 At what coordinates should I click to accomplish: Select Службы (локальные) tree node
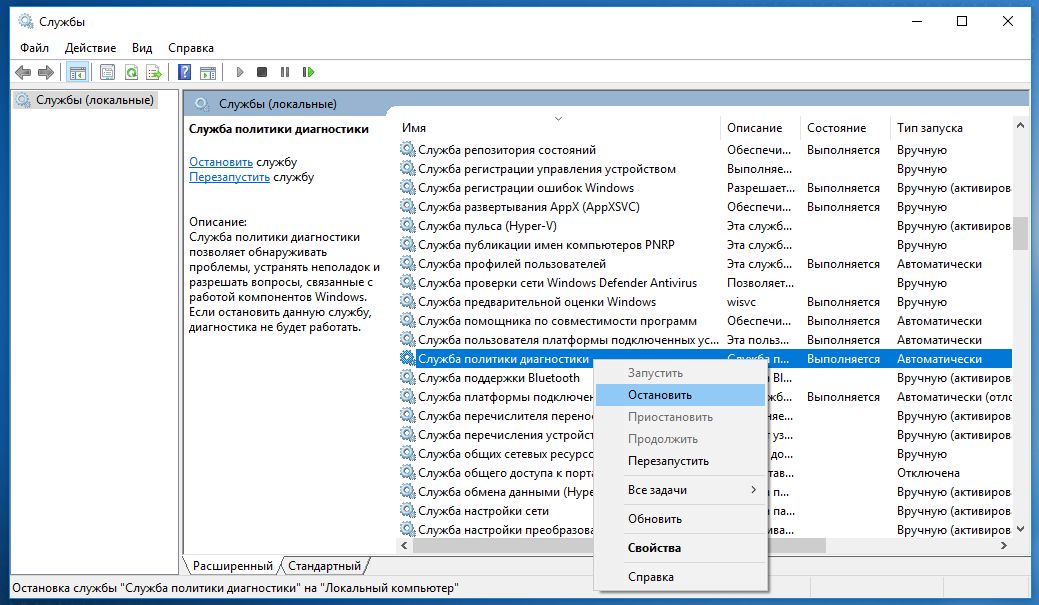pyautogui.click(x=87, y=100)
